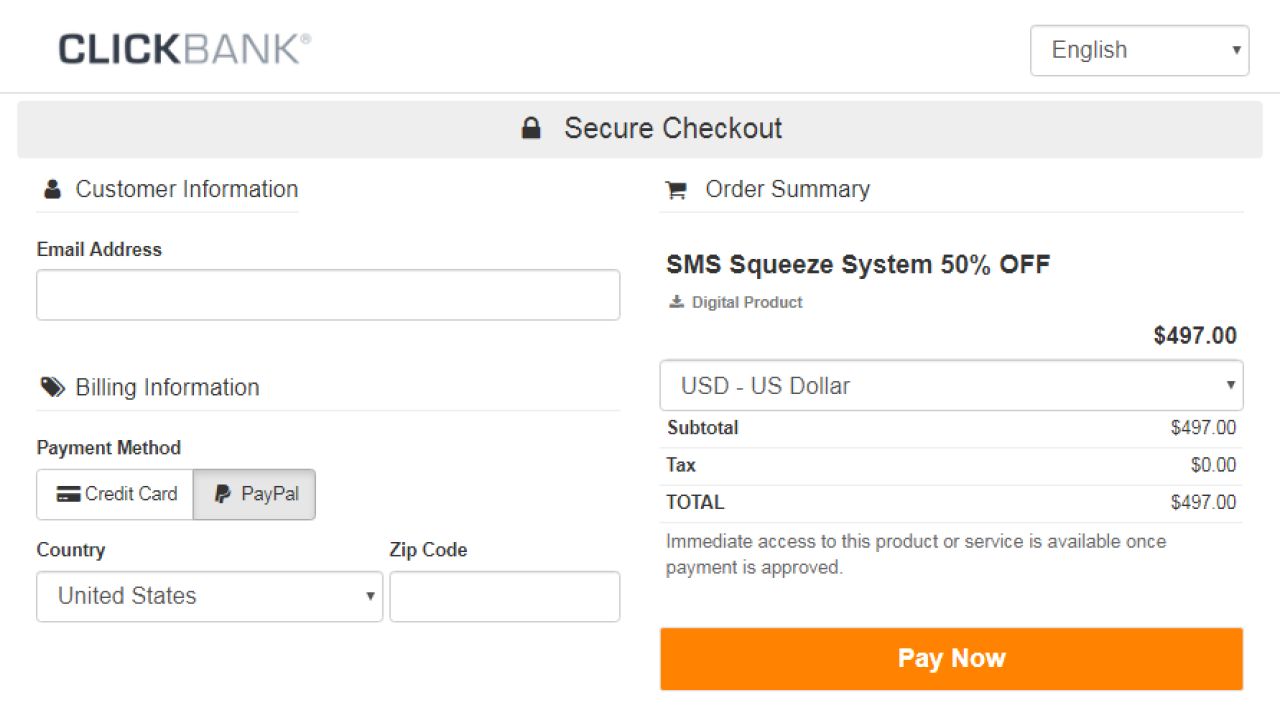The image size is (1280, 720).
Task: Click the shopping cart icon by Order Summary
Action: 676,189
